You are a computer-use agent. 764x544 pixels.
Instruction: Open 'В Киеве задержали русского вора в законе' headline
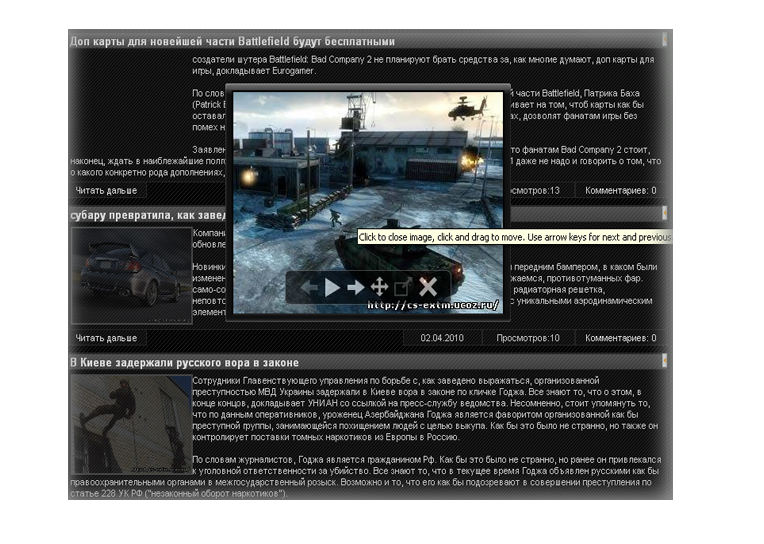(x=185, y=362)
